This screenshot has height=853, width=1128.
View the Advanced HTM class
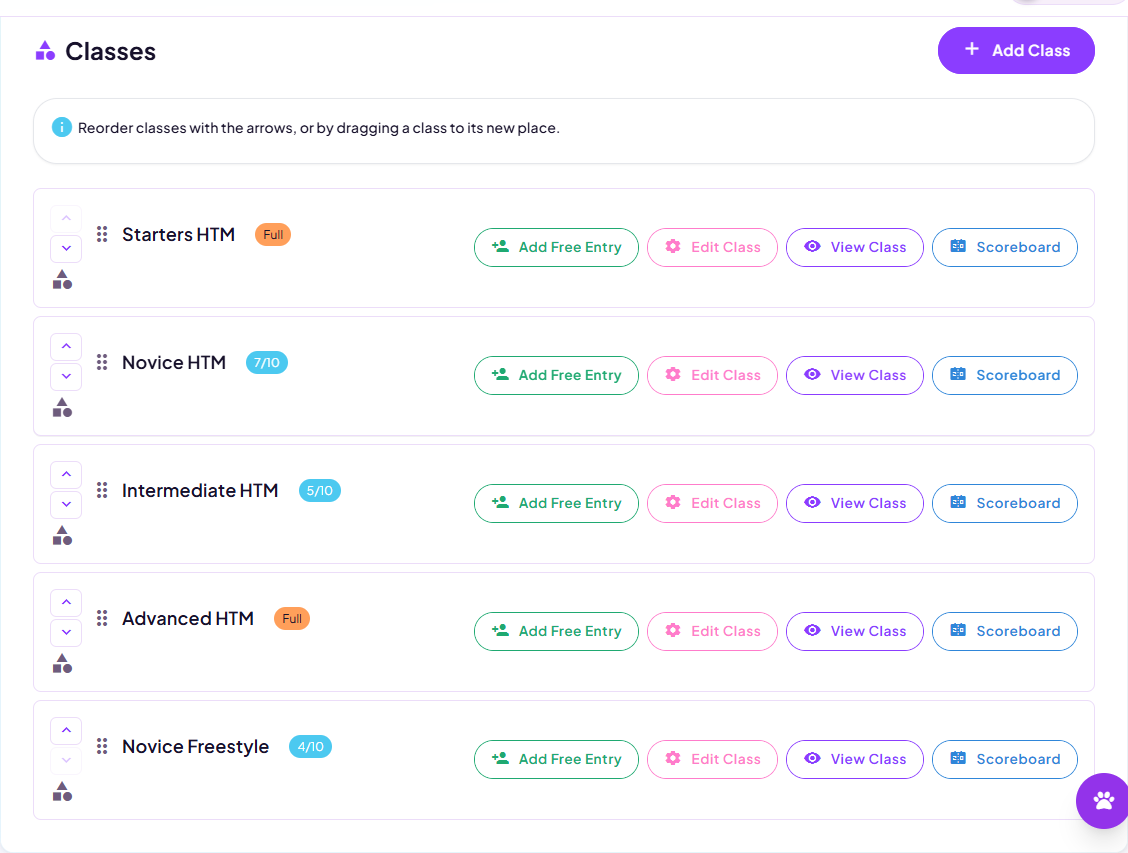855,631
